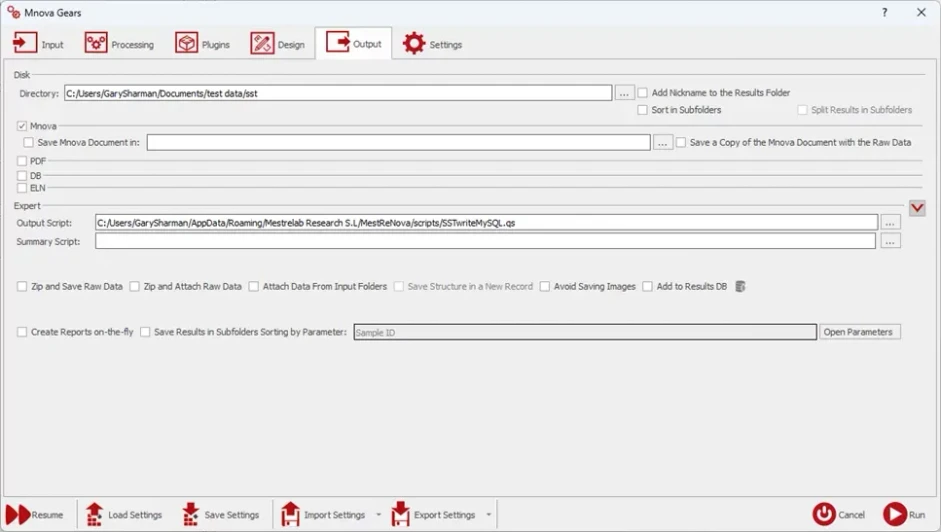
Task: Enable Add Nickname to the Results Folder
Action: [x=642, y=92]
